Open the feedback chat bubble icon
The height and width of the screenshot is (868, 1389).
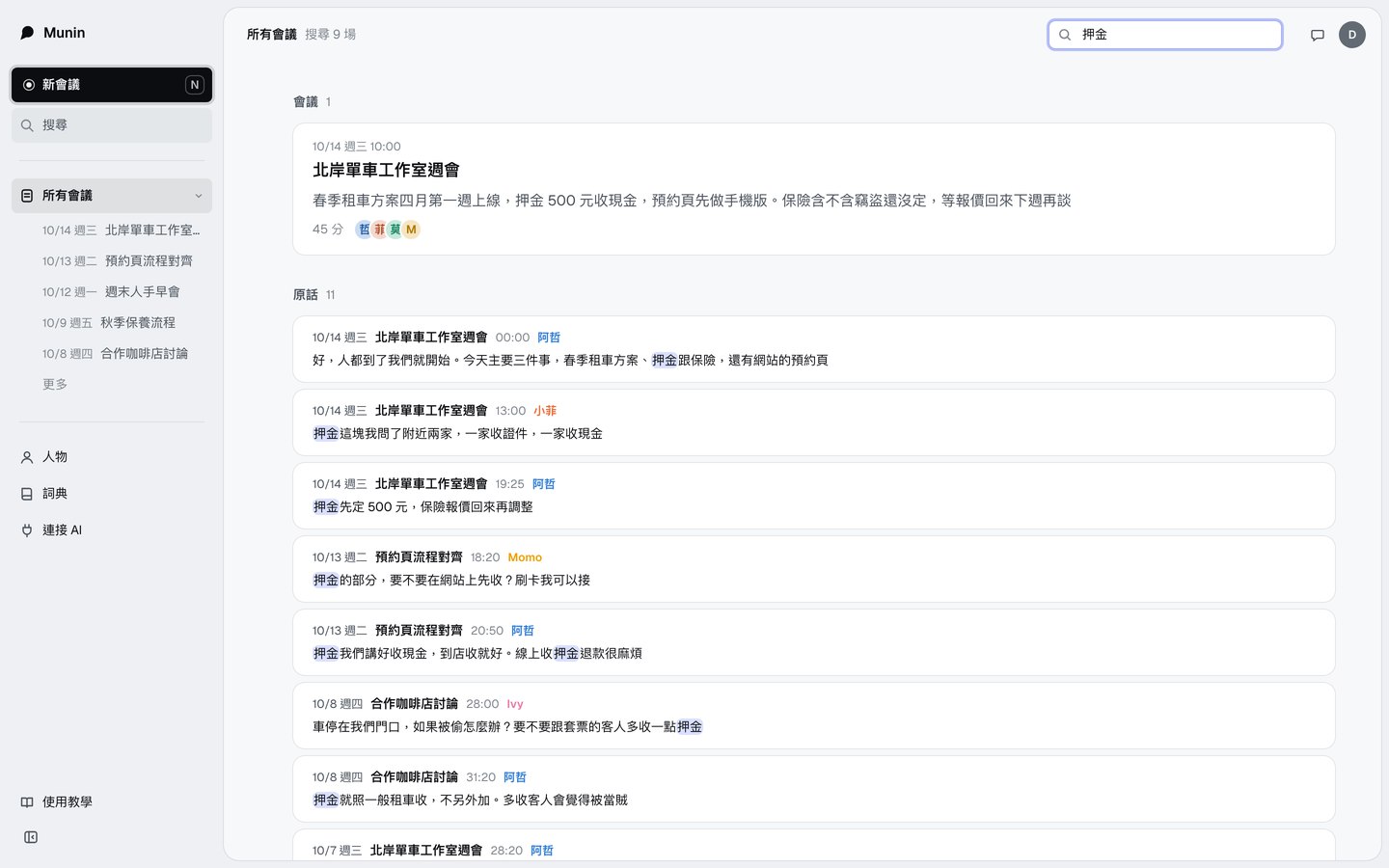(1318, 35)
